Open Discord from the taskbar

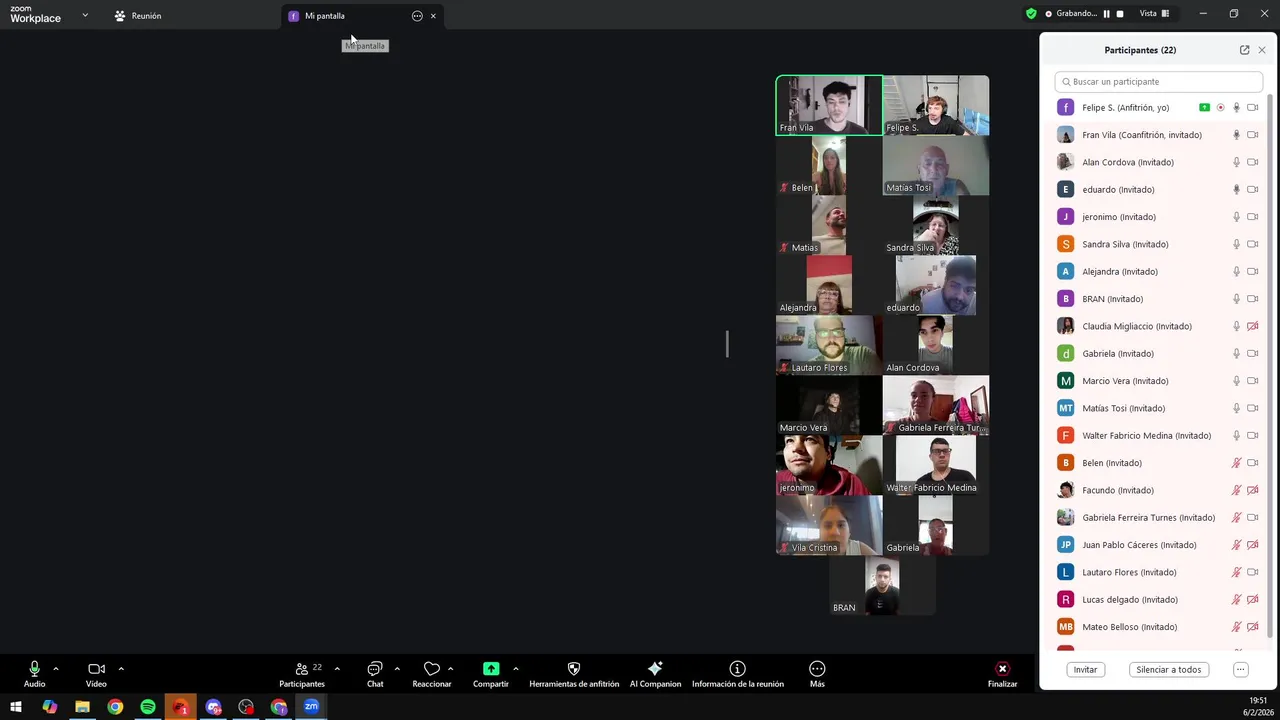[213, 707]
